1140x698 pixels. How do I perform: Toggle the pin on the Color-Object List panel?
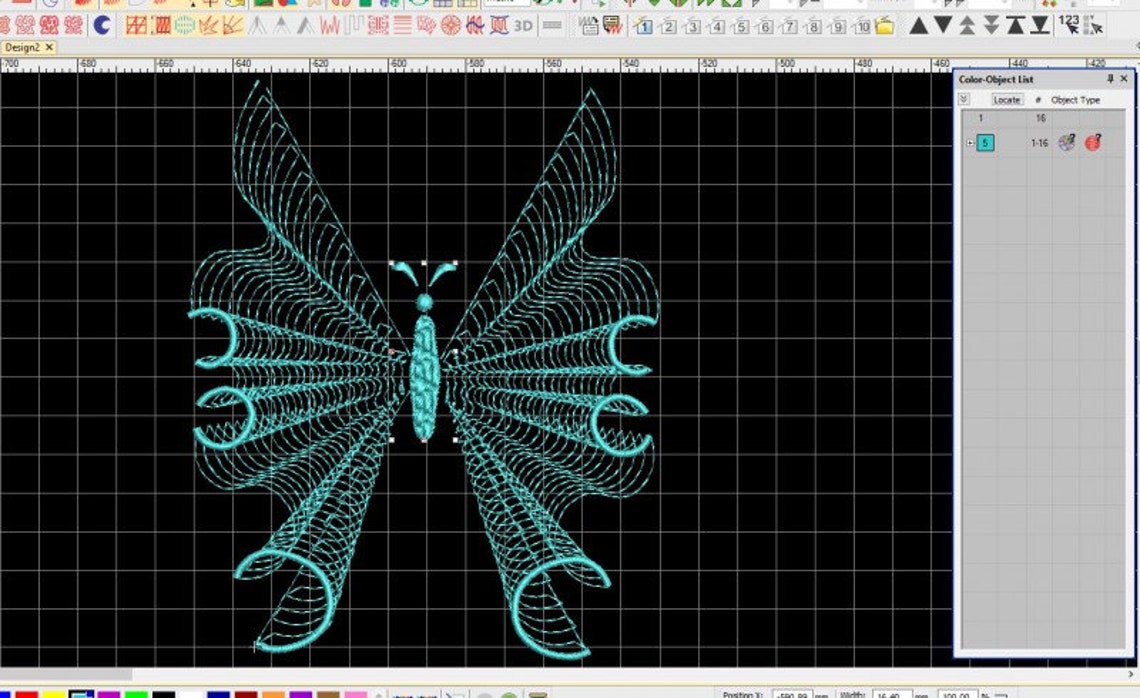(1112, 79)
